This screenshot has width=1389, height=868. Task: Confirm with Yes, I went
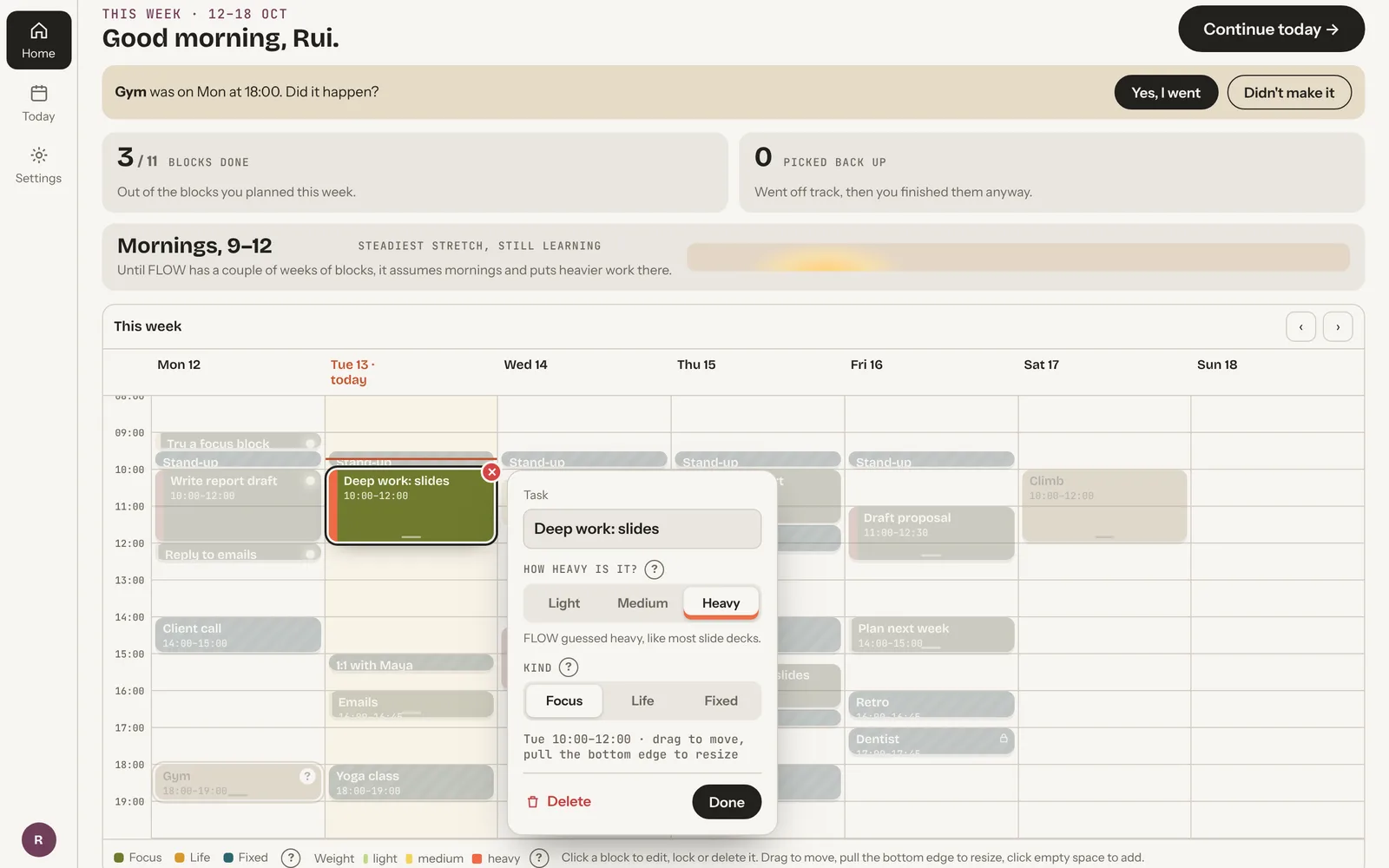tap(1166, 93)
